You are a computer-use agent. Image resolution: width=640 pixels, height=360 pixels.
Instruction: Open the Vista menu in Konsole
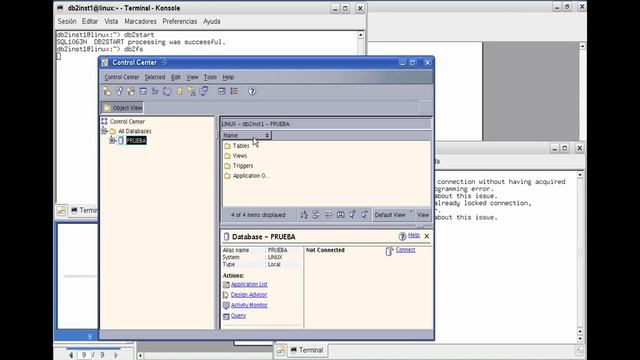coord(111,21)
